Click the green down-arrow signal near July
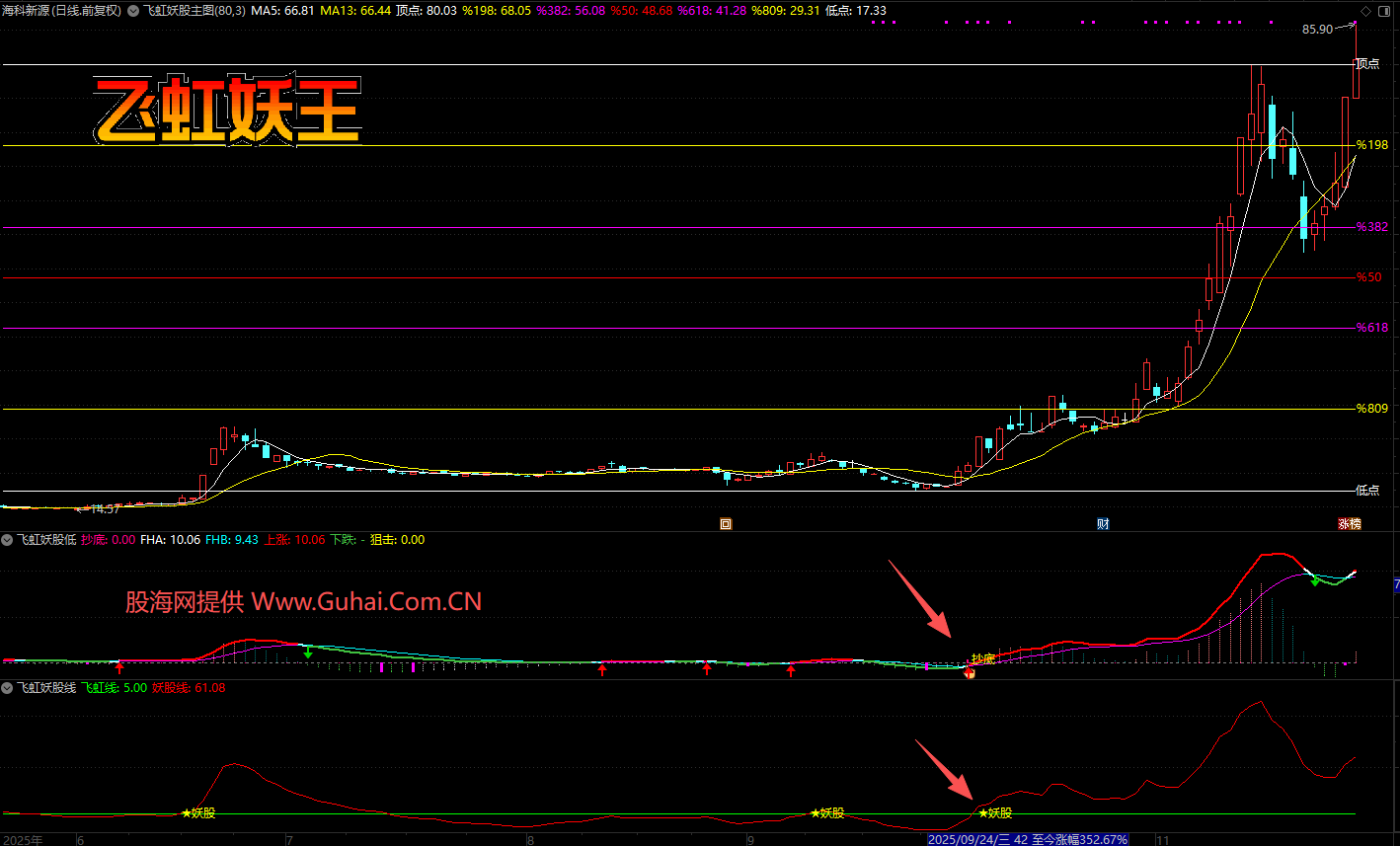This screenshot has width=1400, height=846. [x=308, y=653]
